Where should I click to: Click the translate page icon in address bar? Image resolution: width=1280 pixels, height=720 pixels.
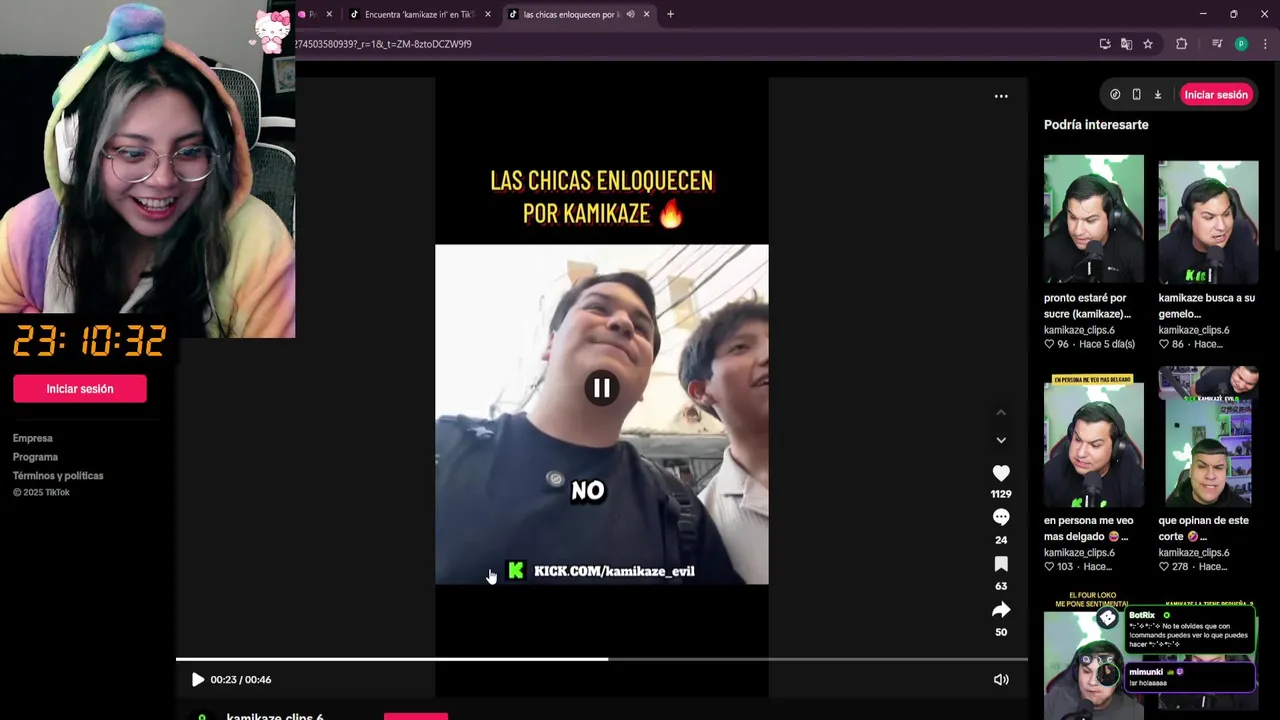pyautogui.click(x=1126, y=44)
